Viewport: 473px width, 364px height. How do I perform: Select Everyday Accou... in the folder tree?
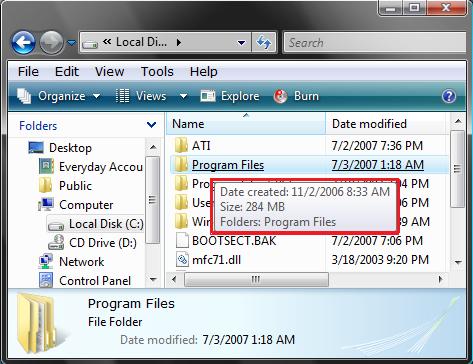coord(101,167)
